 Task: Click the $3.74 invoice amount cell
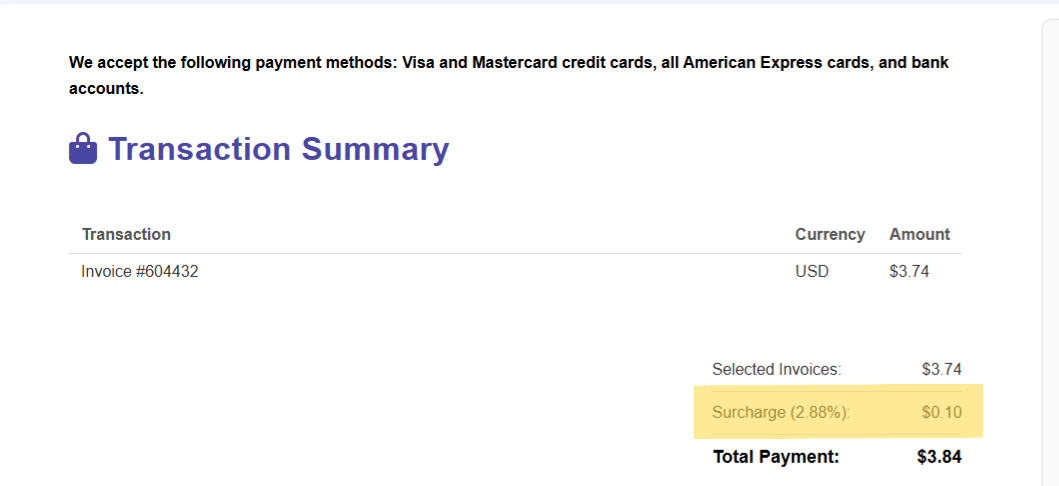tap(910, 271)
